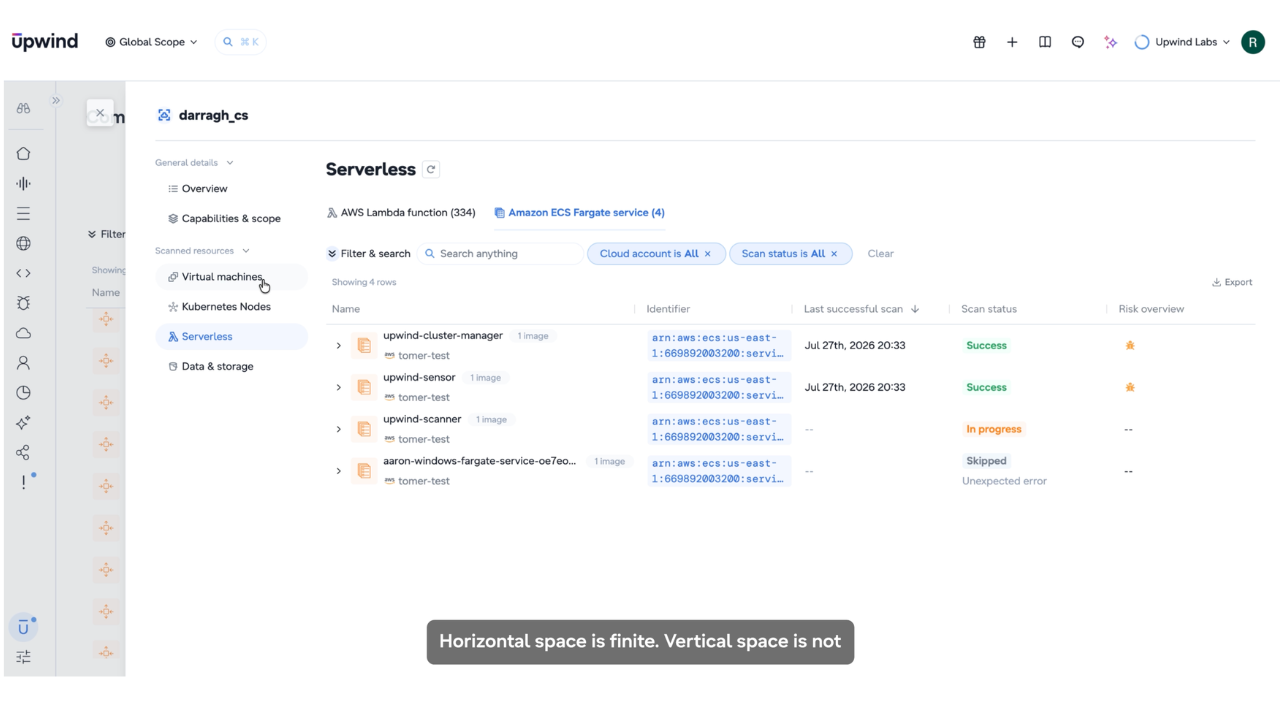Clear all filters
Image resolution: width=1280 pixels, height=720 pixels.
(x=881, y=254)
